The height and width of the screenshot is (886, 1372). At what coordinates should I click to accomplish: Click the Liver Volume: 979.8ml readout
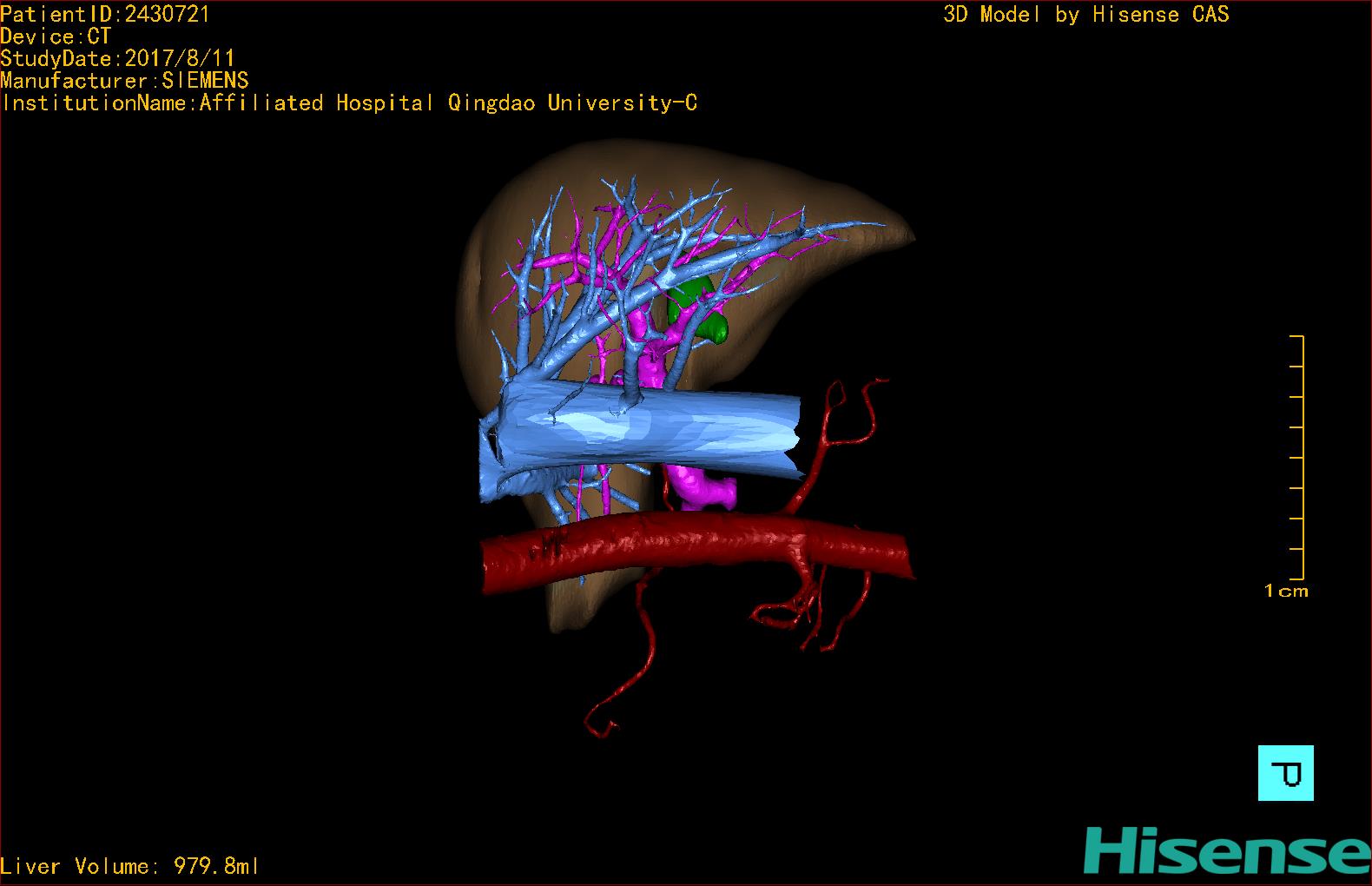point(129,866)
